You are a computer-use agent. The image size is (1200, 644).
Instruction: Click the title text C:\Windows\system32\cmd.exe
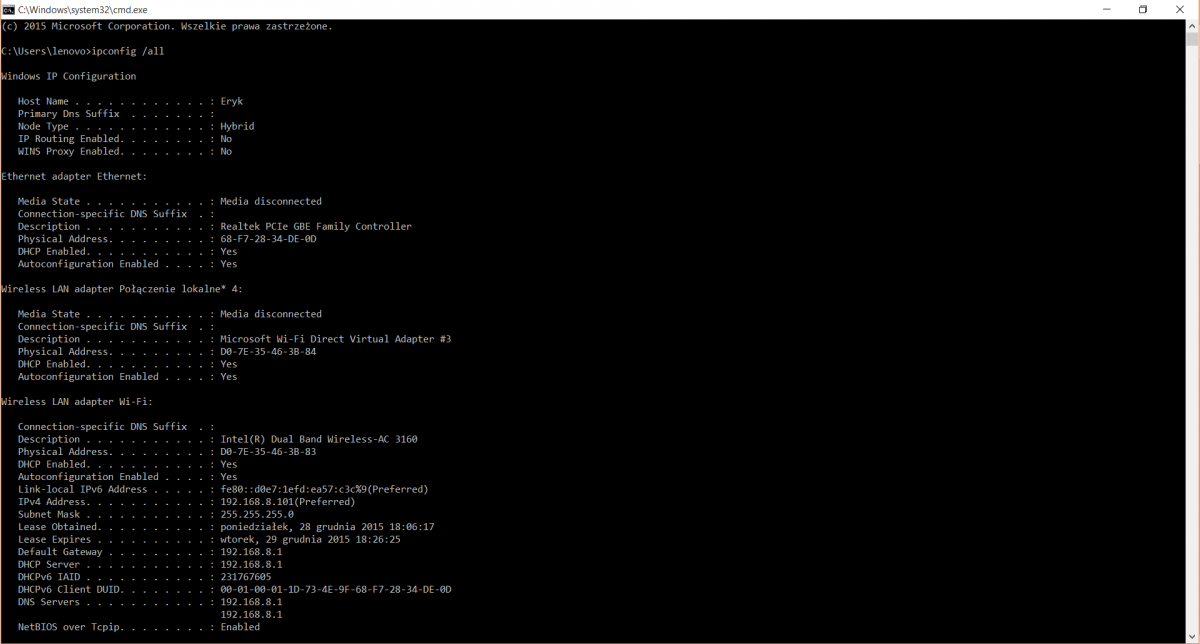(x=82, y=9)
